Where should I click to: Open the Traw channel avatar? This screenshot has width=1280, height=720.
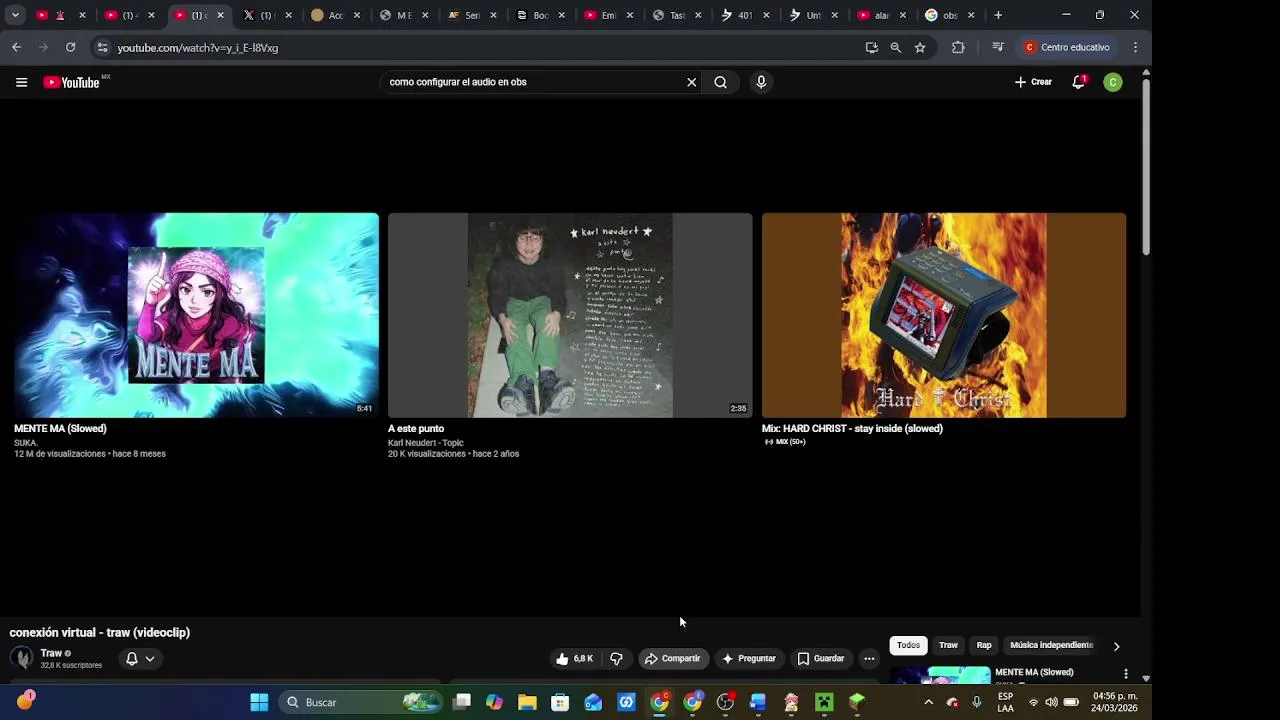tap(21, 658)
